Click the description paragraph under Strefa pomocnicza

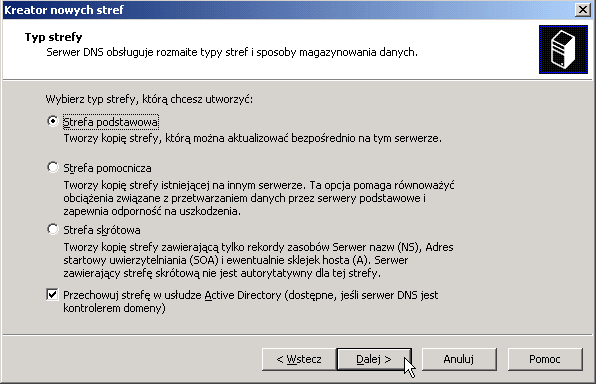(258, 198)
